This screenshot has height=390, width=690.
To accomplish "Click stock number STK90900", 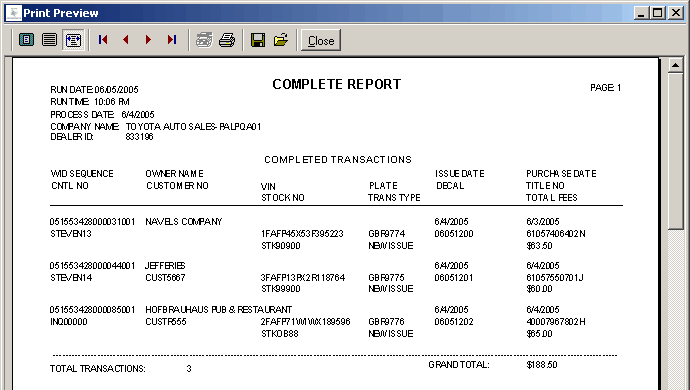I will [281, 246].
